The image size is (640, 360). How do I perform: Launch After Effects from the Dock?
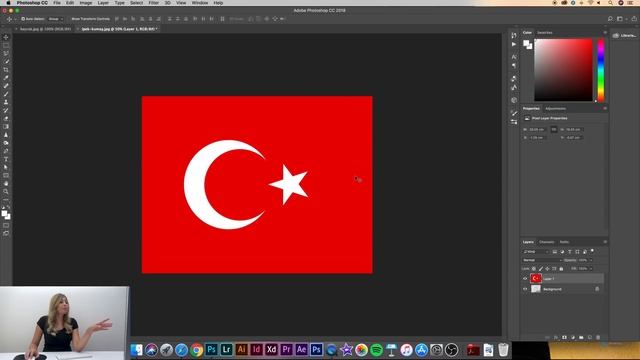pyautogui.click(x=301, y=350)
